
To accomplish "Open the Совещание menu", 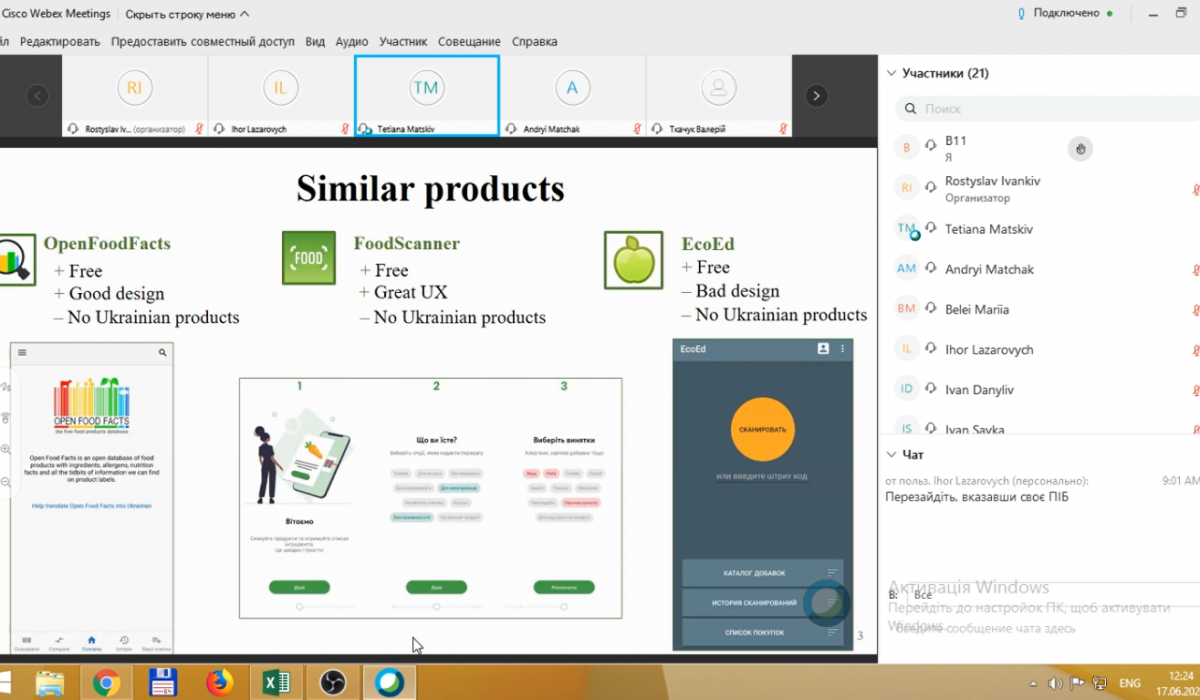I will click(x=469, y=42).
